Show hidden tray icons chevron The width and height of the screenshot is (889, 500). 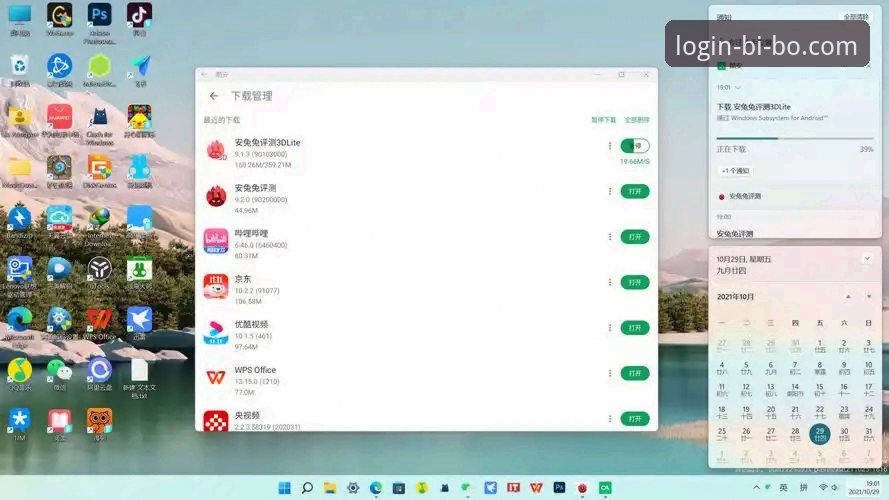pyautogui.click(x=756, y=488)
